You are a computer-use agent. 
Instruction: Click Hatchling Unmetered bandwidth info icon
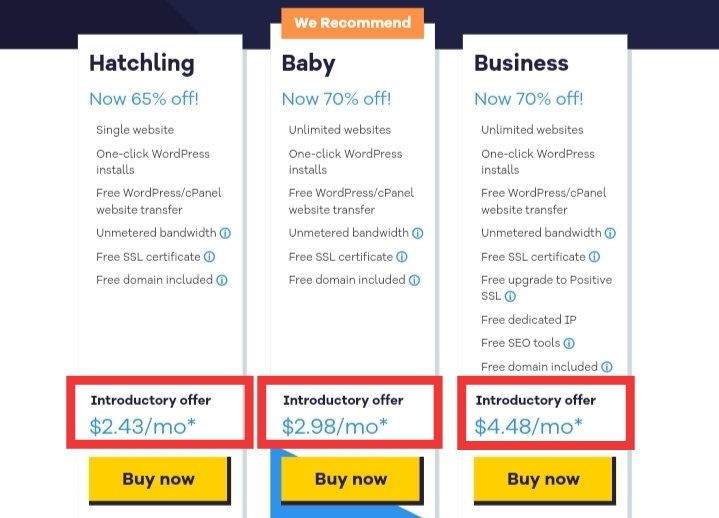tap(225, 233)
